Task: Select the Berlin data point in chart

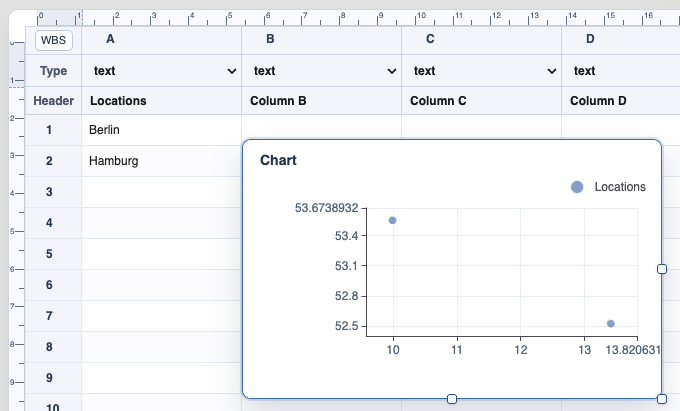Action: (x=611, y=323)
